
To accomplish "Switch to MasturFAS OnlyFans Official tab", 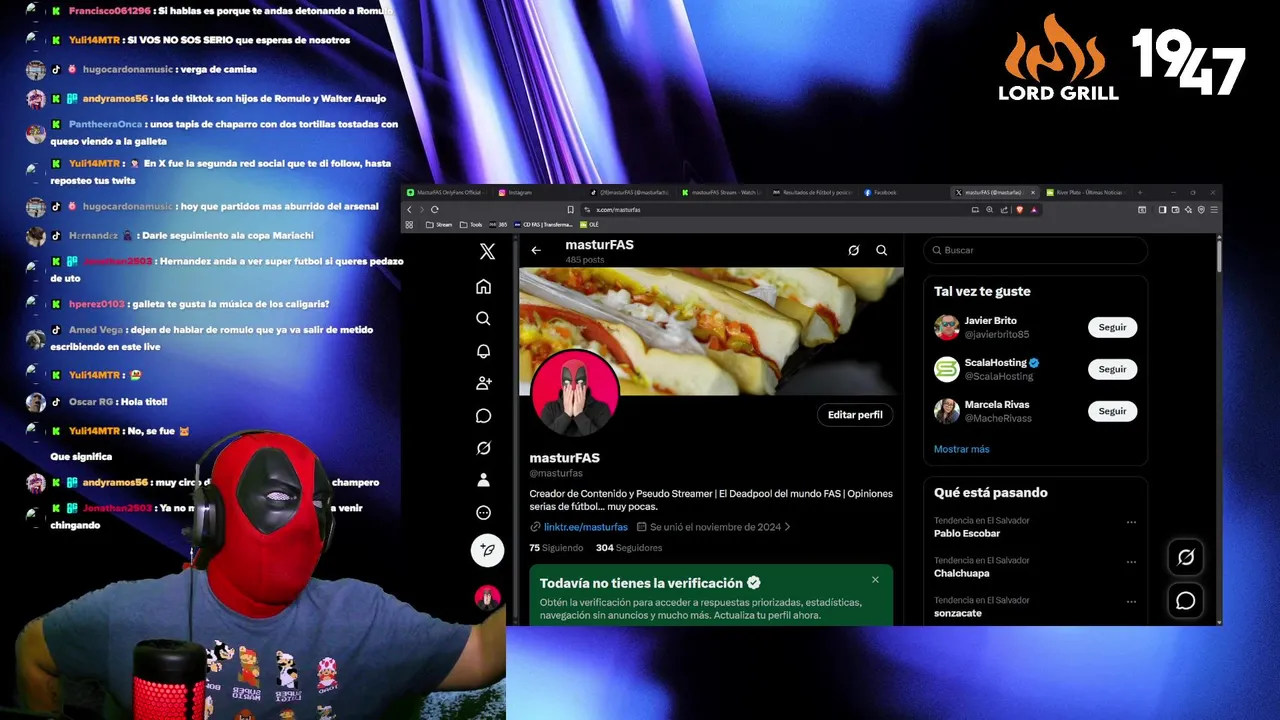I will [x=445, y=192].
